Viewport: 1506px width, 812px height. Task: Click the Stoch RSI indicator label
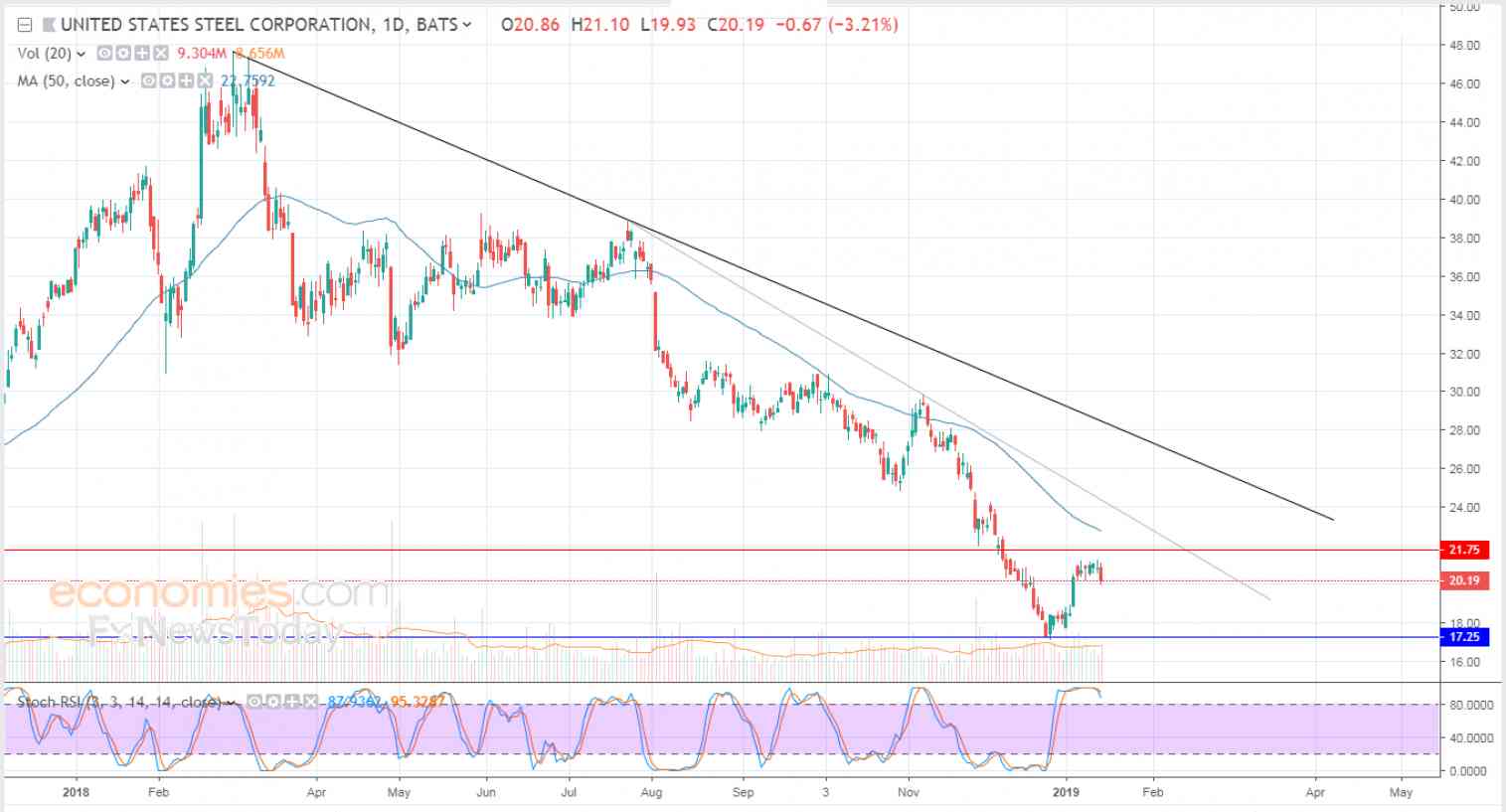coord(119,702)
